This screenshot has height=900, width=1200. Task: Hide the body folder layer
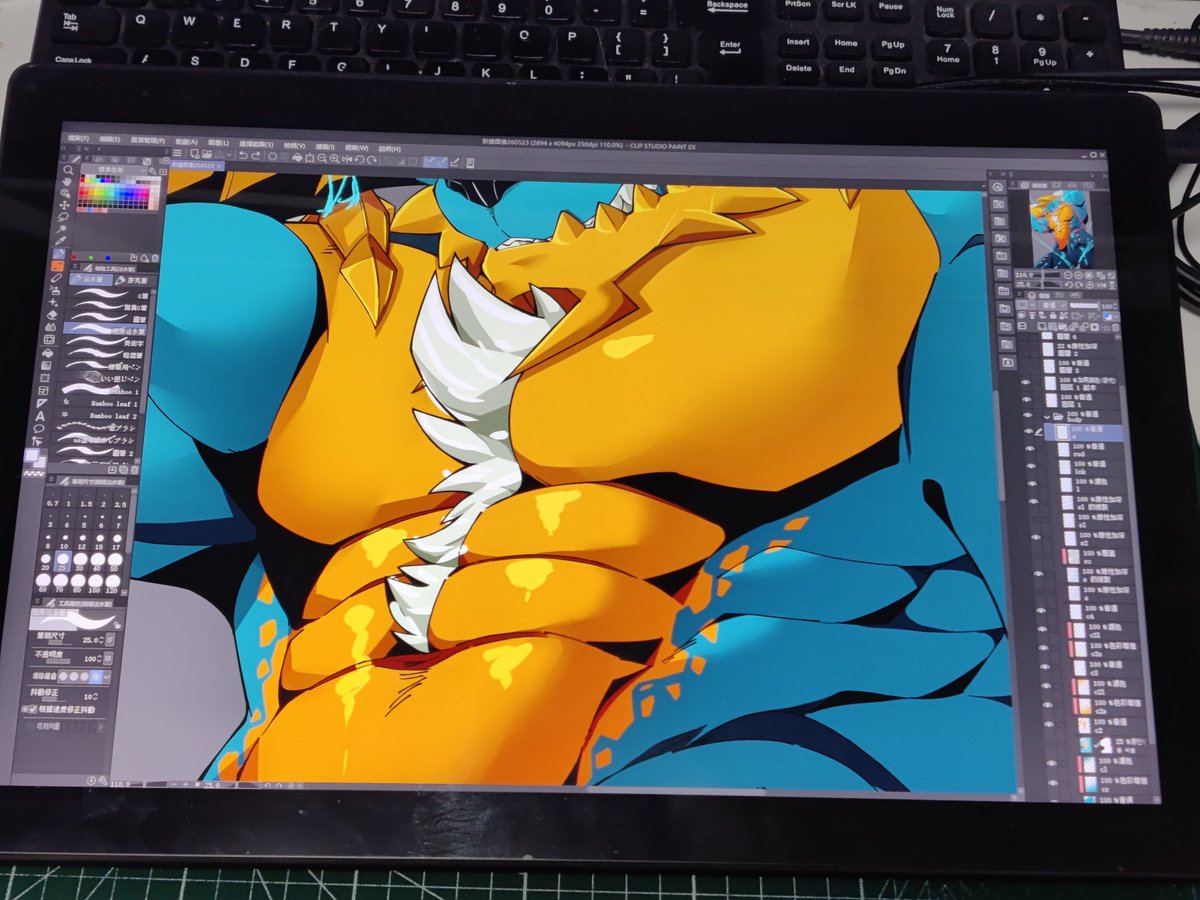[1027, 415]
